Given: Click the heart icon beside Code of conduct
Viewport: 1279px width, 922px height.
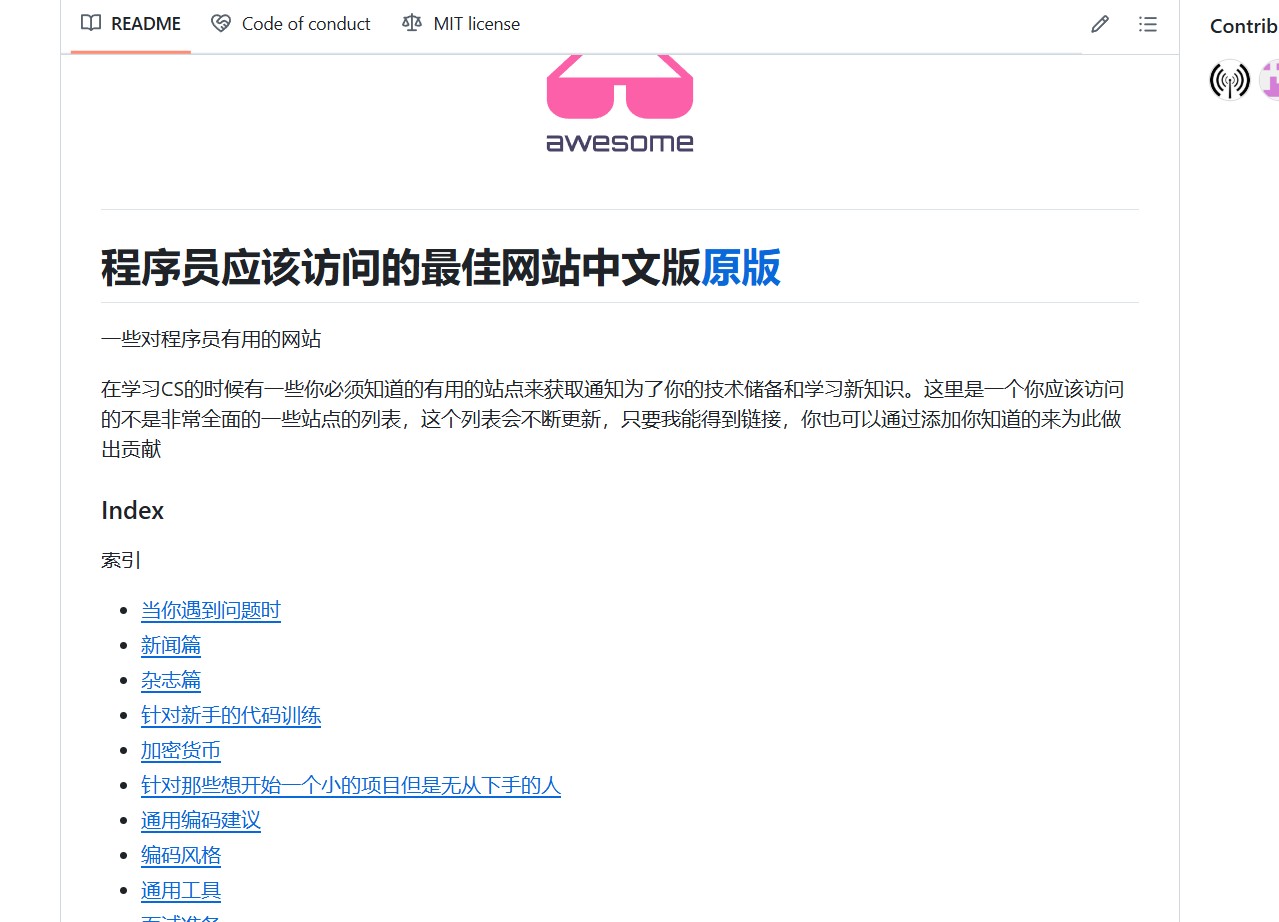Looking at the screenshot, I should click(221, 23).
